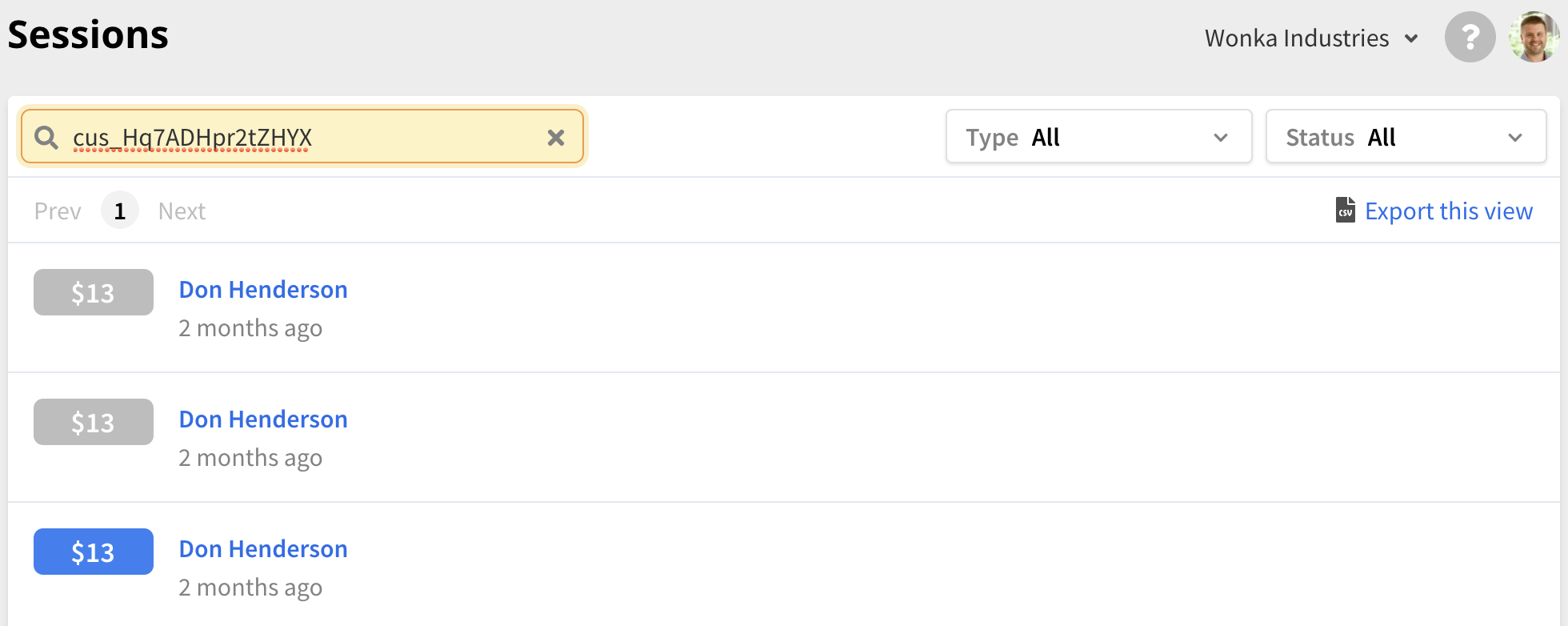The image size is (1568, 626).
Task: Open the first Don Henderson session
Action: pyautogui.click(x=263, y=290)
